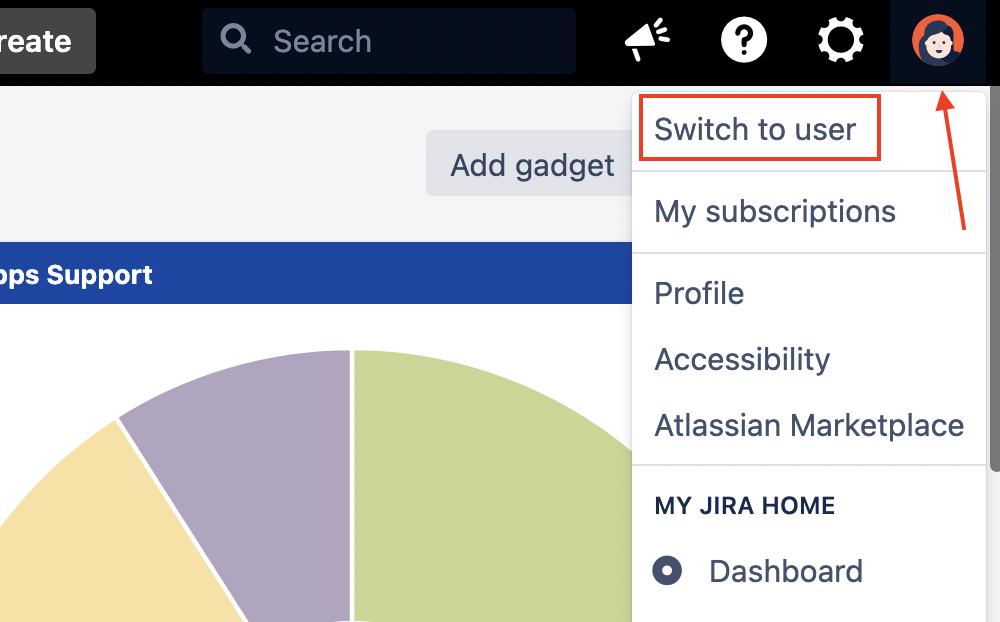Click the blue Support gadget title bar

point(300,273)
